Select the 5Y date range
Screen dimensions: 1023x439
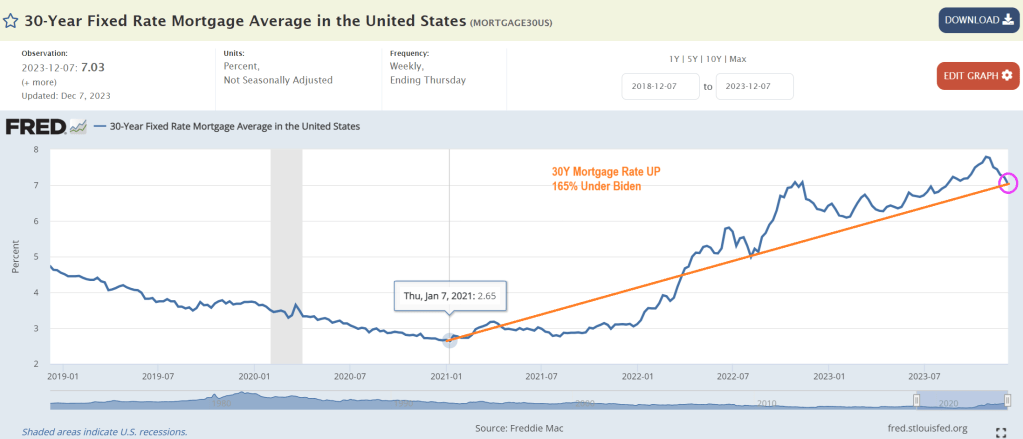tap(695, 59)
